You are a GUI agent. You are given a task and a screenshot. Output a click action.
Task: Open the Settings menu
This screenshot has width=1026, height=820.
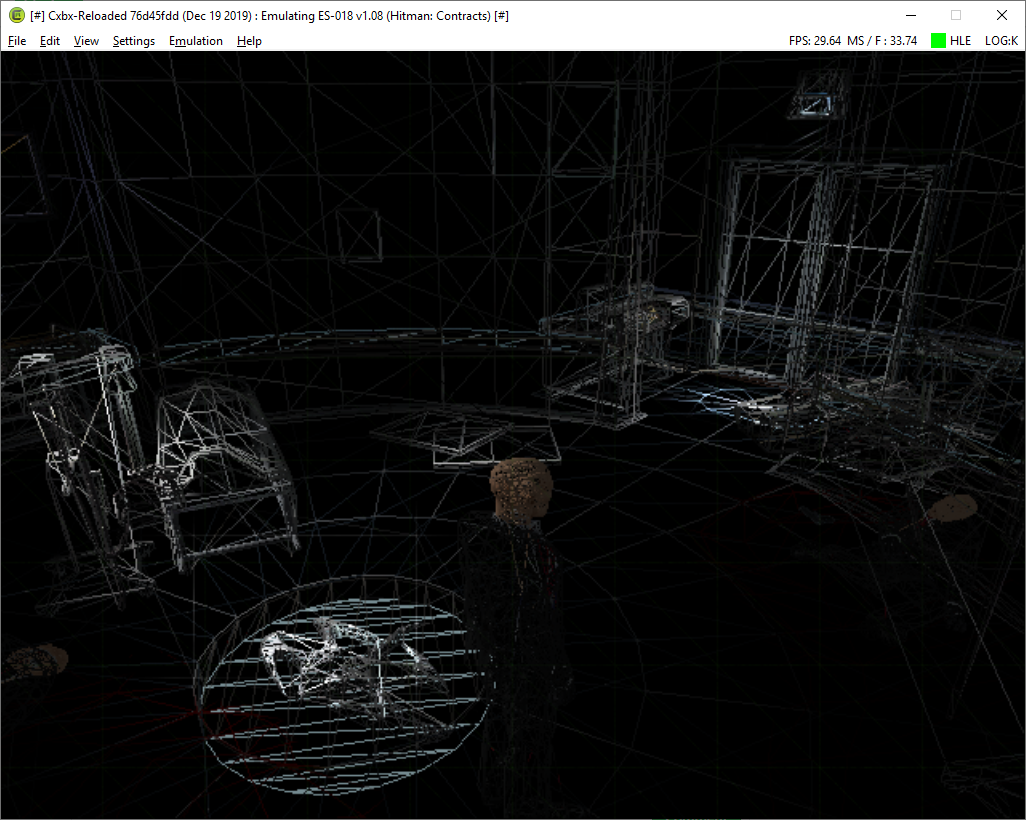[x=133, y=41]
